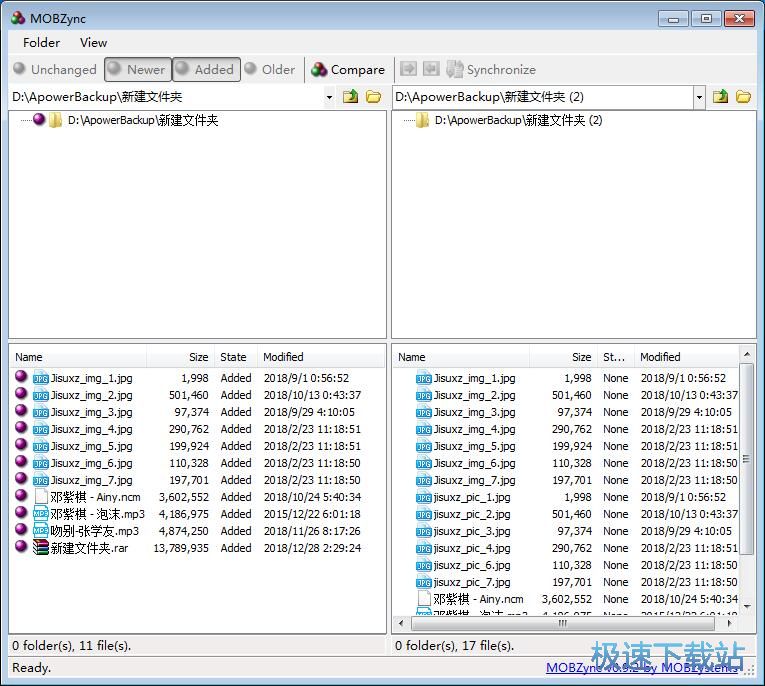Click horizontal scroll left arrow in right list
The image size is (765, 686).
(401, 623)
